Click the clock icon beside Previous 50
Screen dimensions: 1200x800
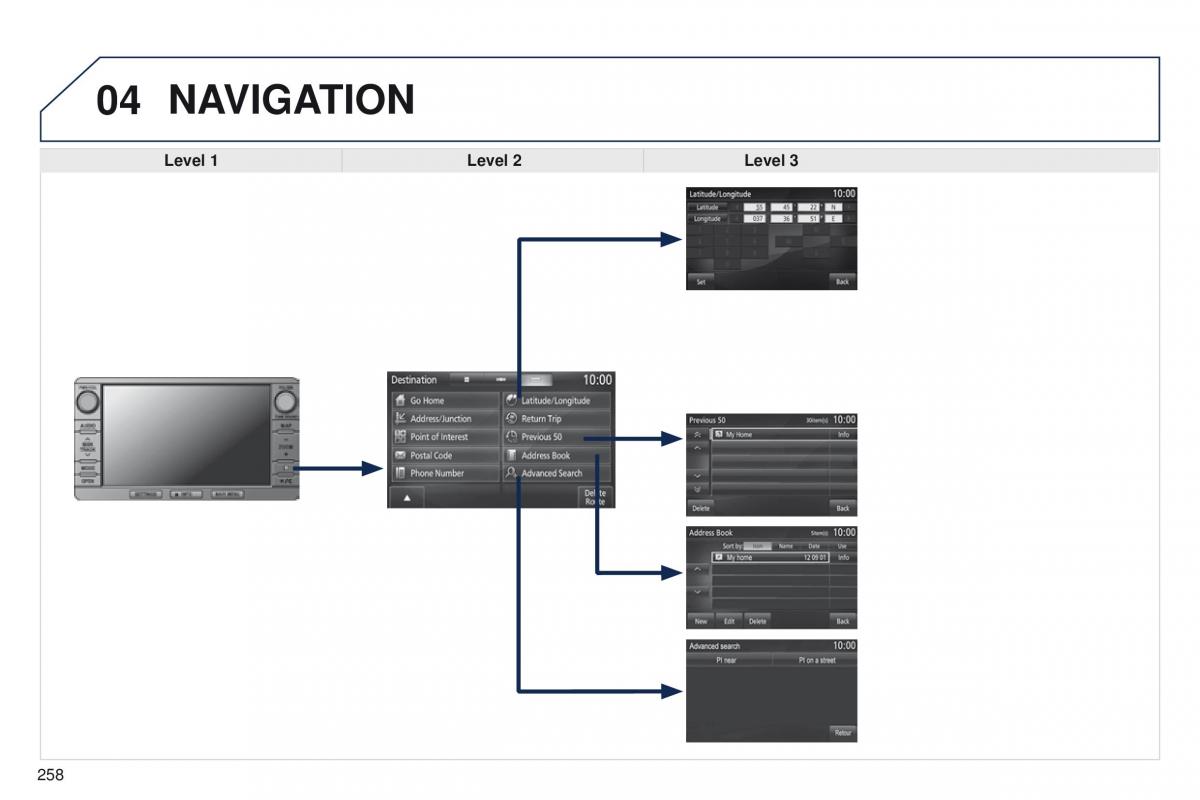click(x=511, y=437)
